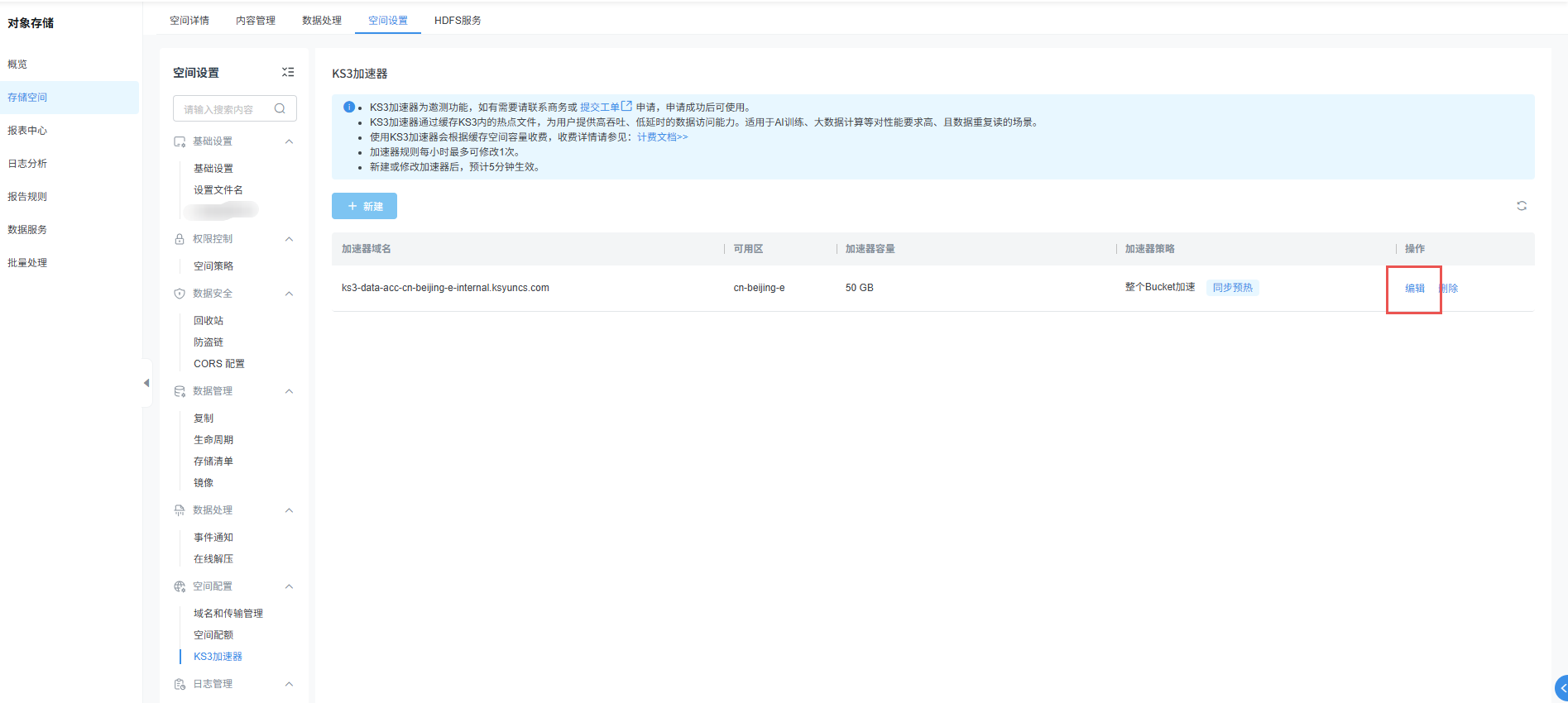Viewport: 1568px width, 703px height.
Task: Click the refresh icon above the table
Action: point(1521,206)
